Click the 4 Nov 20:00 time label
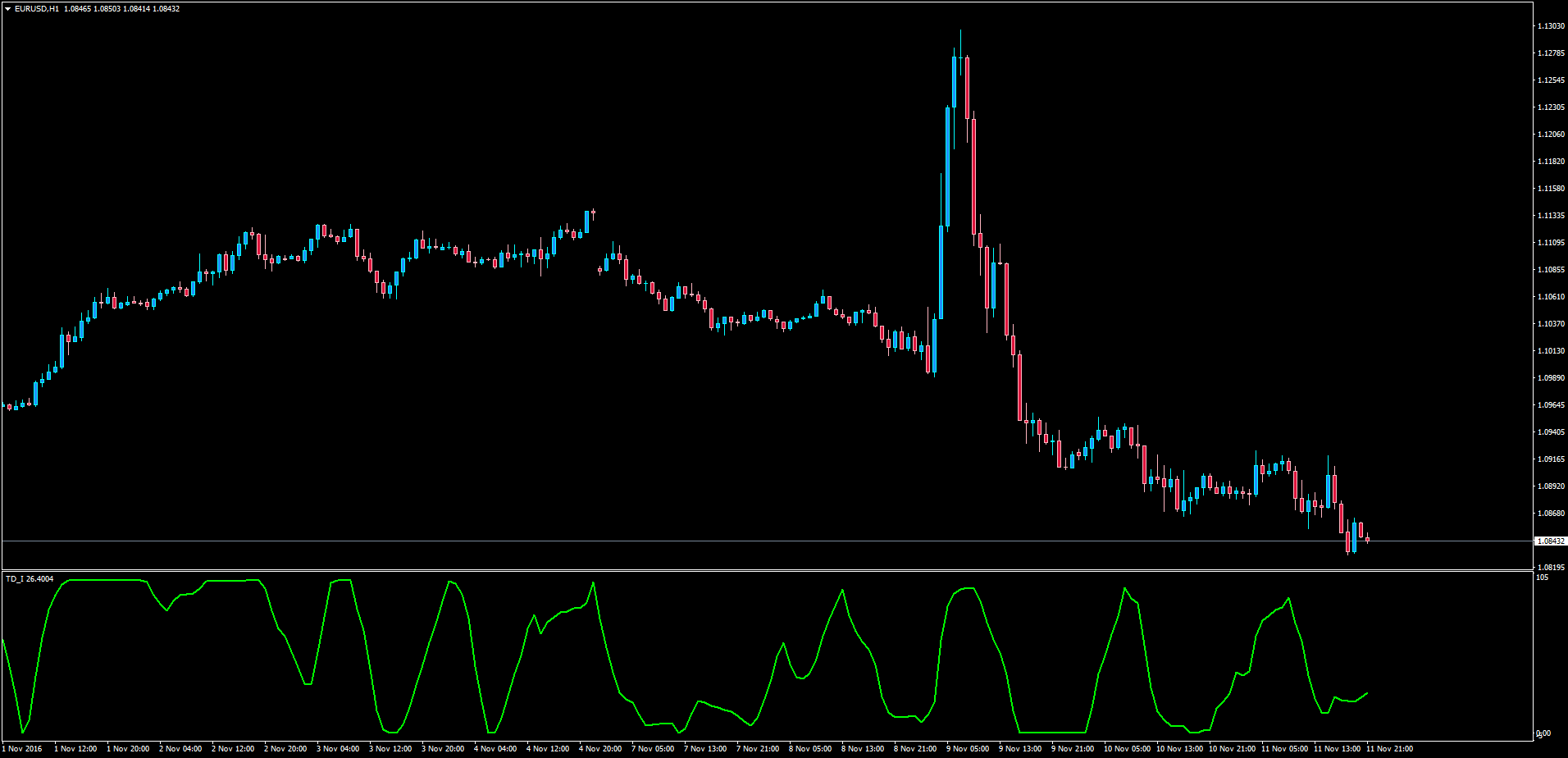 tap(600, 749)
